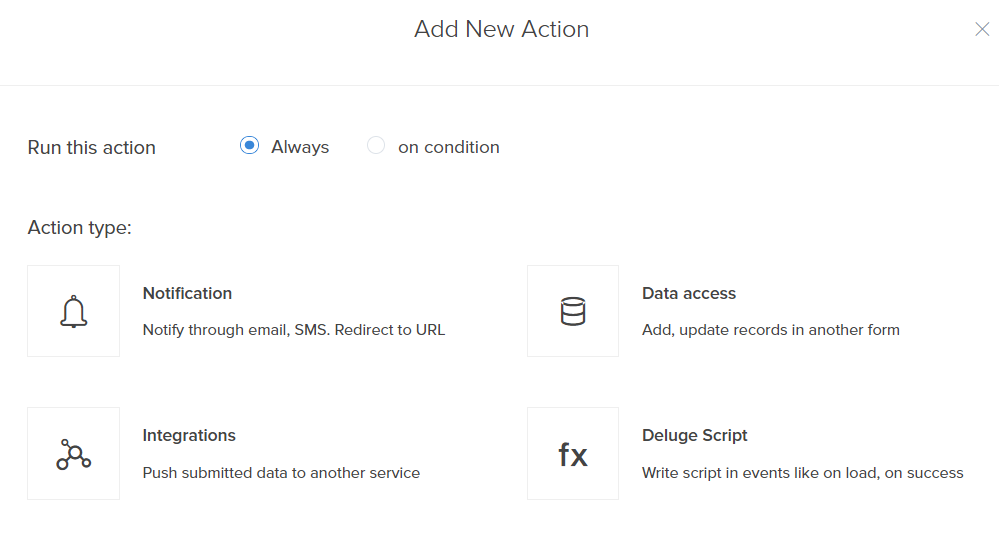This screenshot has width=999, height=533.
Task: Click the Deluge Script title text
Action: pyautogui.click(x=694, y=435)
